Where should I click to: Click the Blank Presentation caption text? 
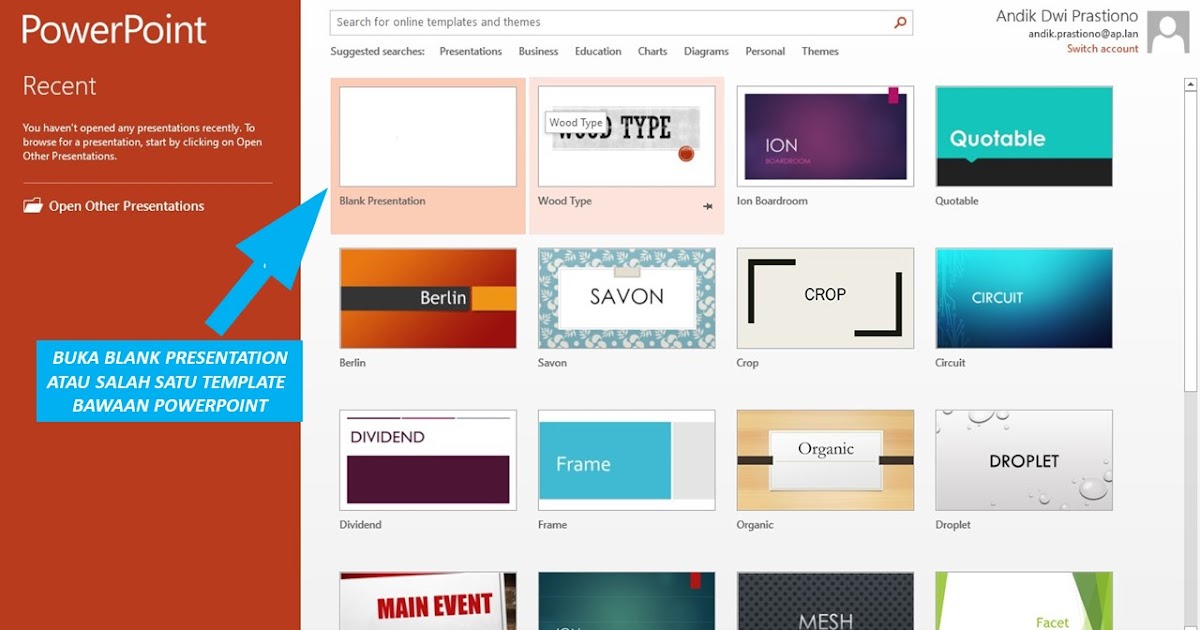[382, 201]
